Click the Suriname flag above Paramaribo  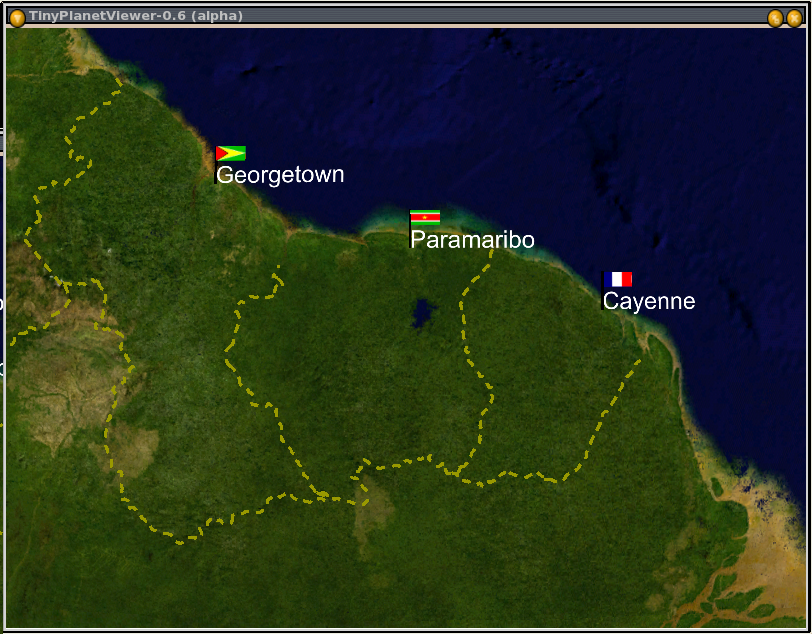pyautogui.click(x=425, y=217)
